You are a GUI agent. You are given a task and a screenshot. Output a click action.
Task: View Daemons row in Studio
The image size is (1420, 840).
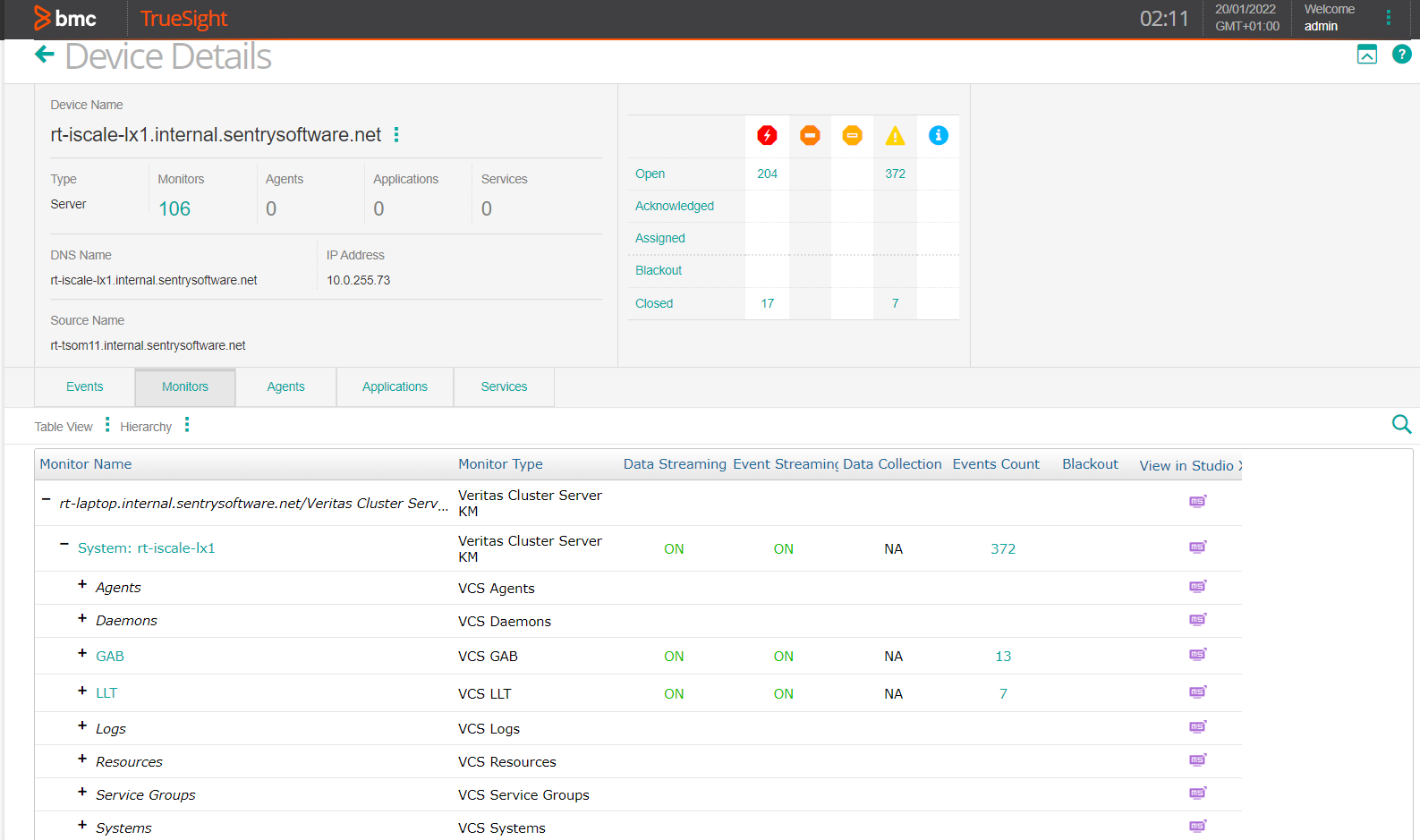pos(1197,619)
